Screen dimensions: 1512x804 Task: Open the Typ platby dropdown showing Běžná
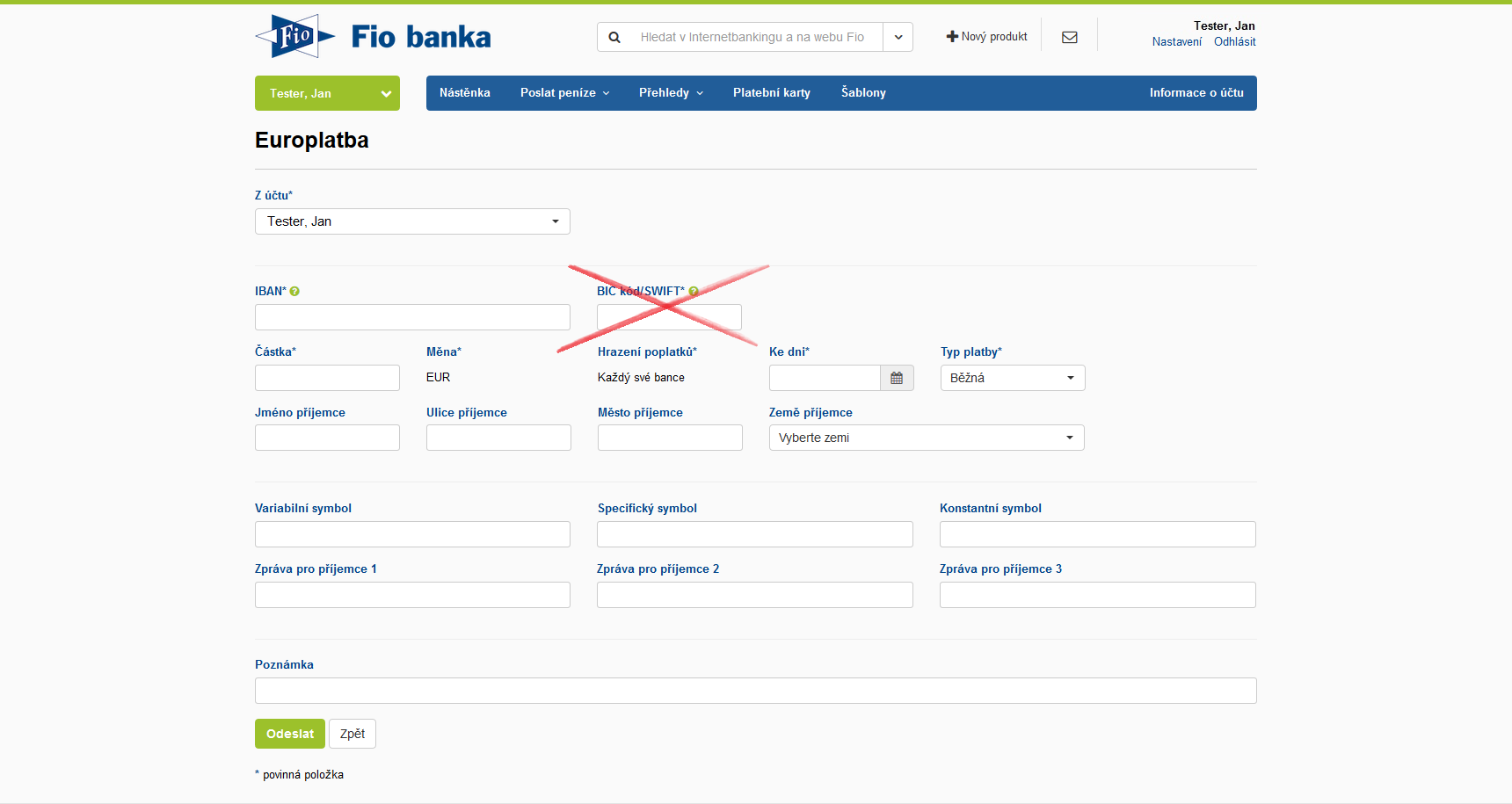(1013, 378)
